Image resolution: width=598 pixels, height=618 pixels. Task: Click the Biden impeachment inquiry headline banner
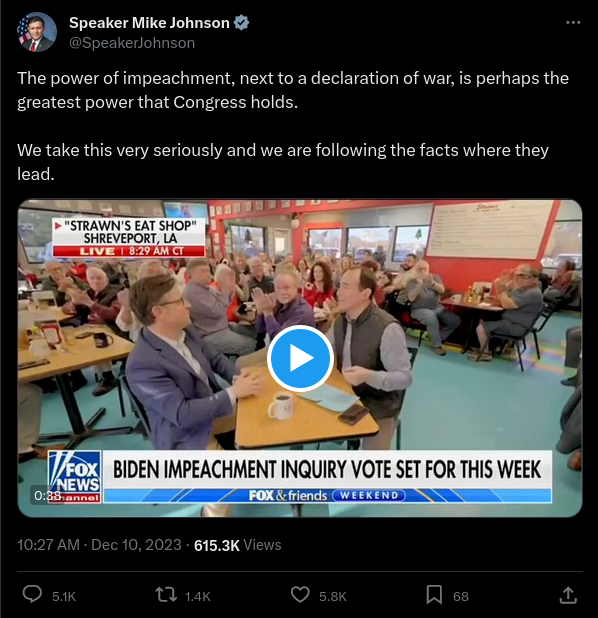327,469
